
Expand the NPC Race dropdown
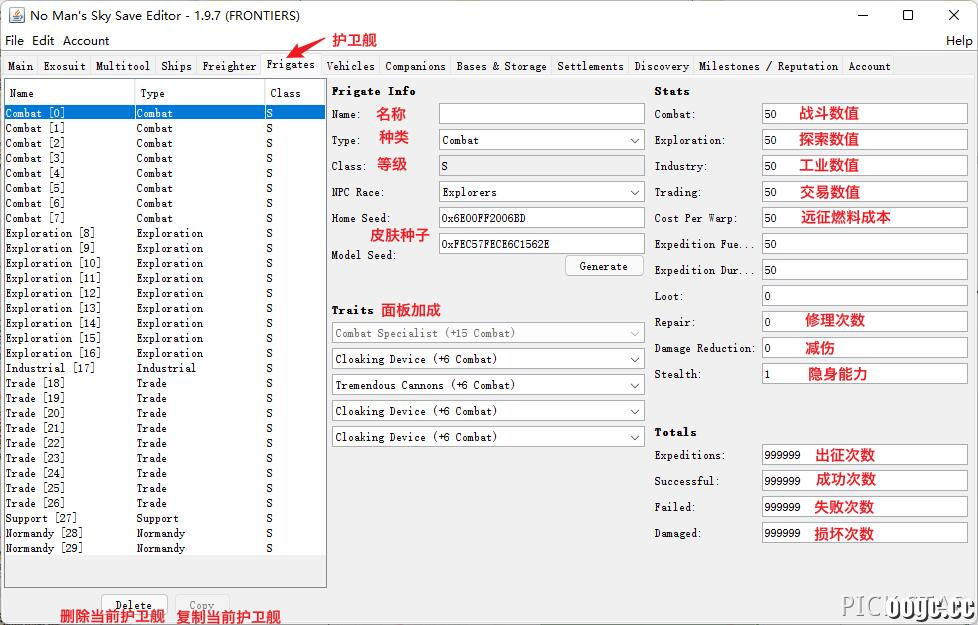[x=541, y=192]
